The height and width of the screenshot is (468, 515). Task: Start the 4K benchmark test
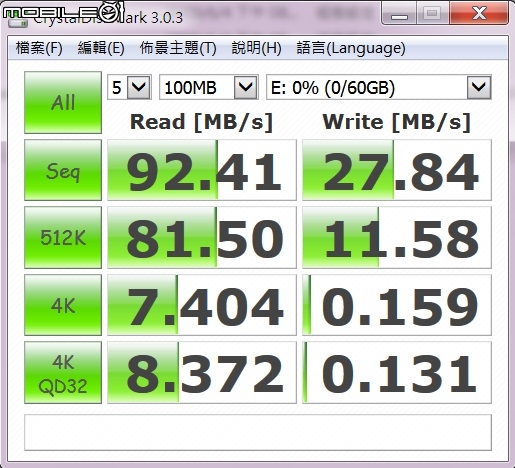[63, 305]
